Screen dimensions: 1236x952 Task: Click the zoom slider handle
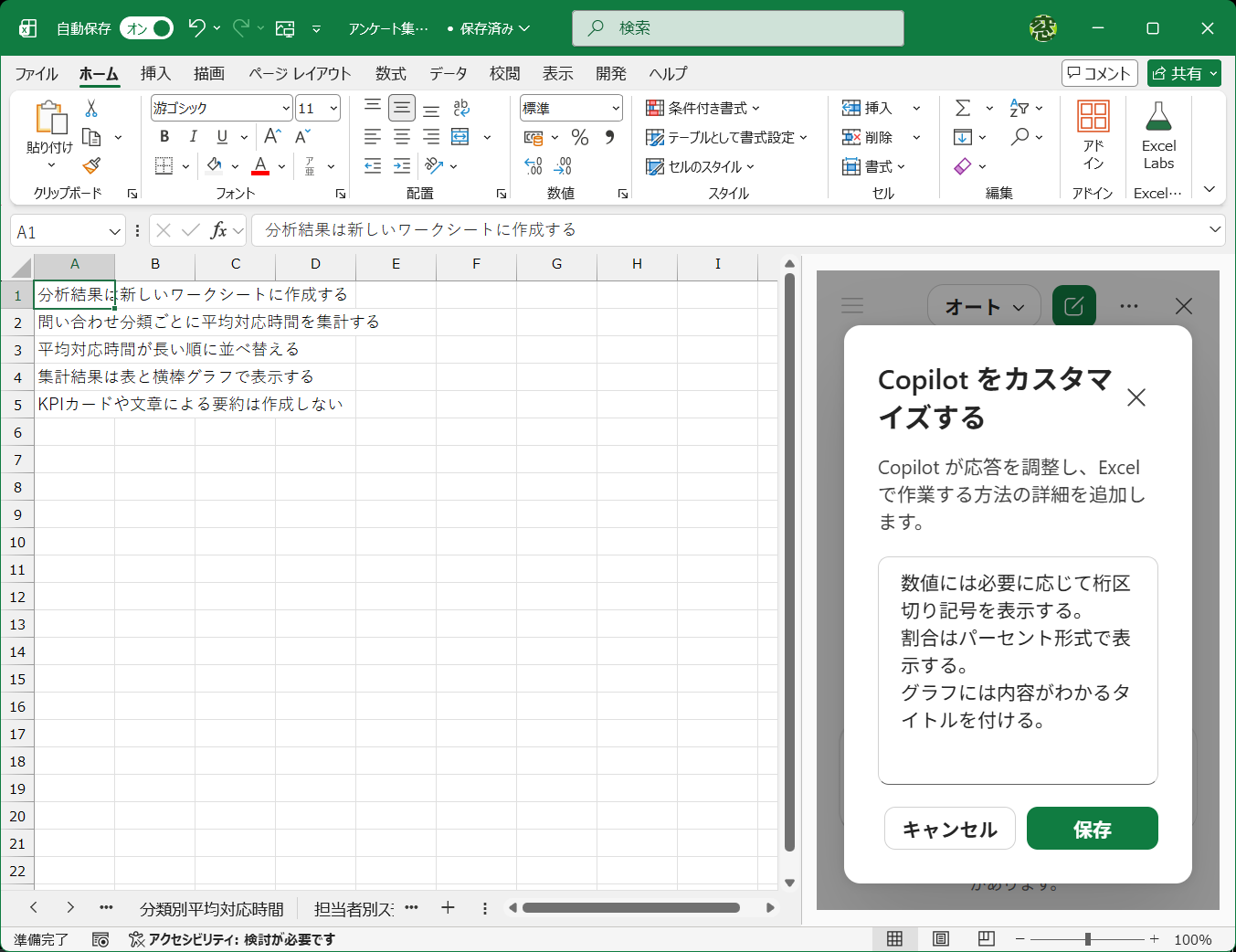click(x=1088, y=939)
